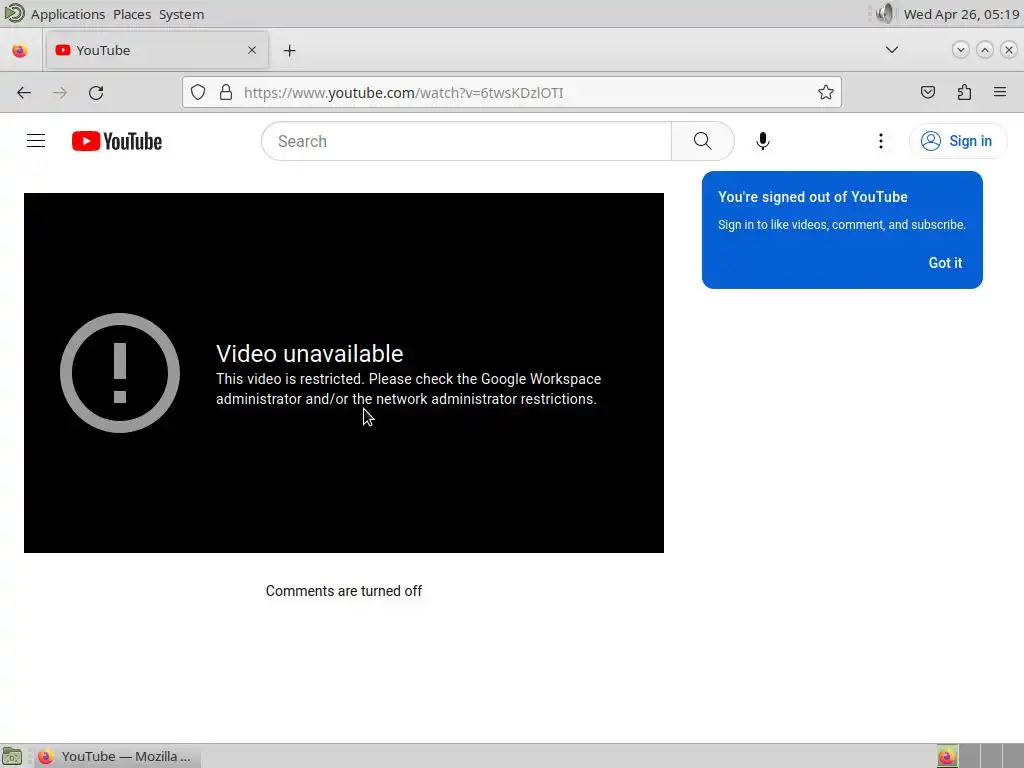Go back to previous page
Viewport: 1024px width, 768px height.
[x=24, y=93]
